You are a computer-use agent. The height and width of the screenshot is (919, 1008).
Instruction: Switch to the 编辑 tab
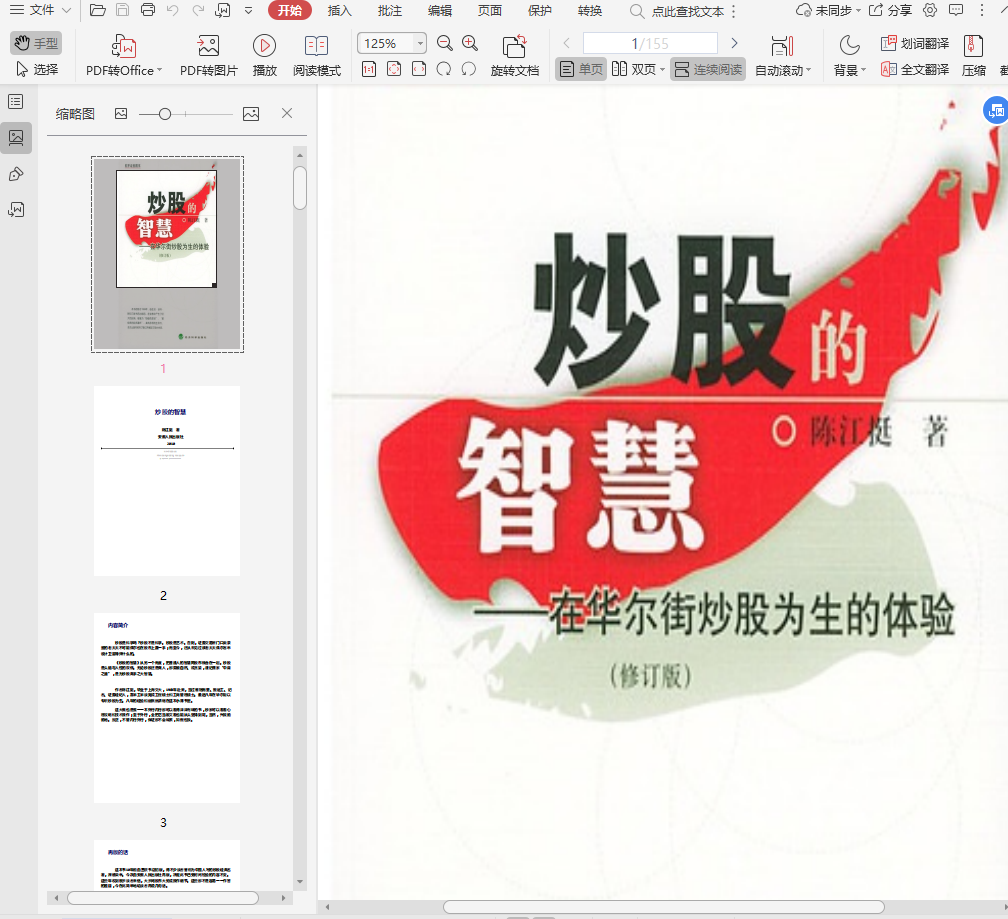point(440,10)
